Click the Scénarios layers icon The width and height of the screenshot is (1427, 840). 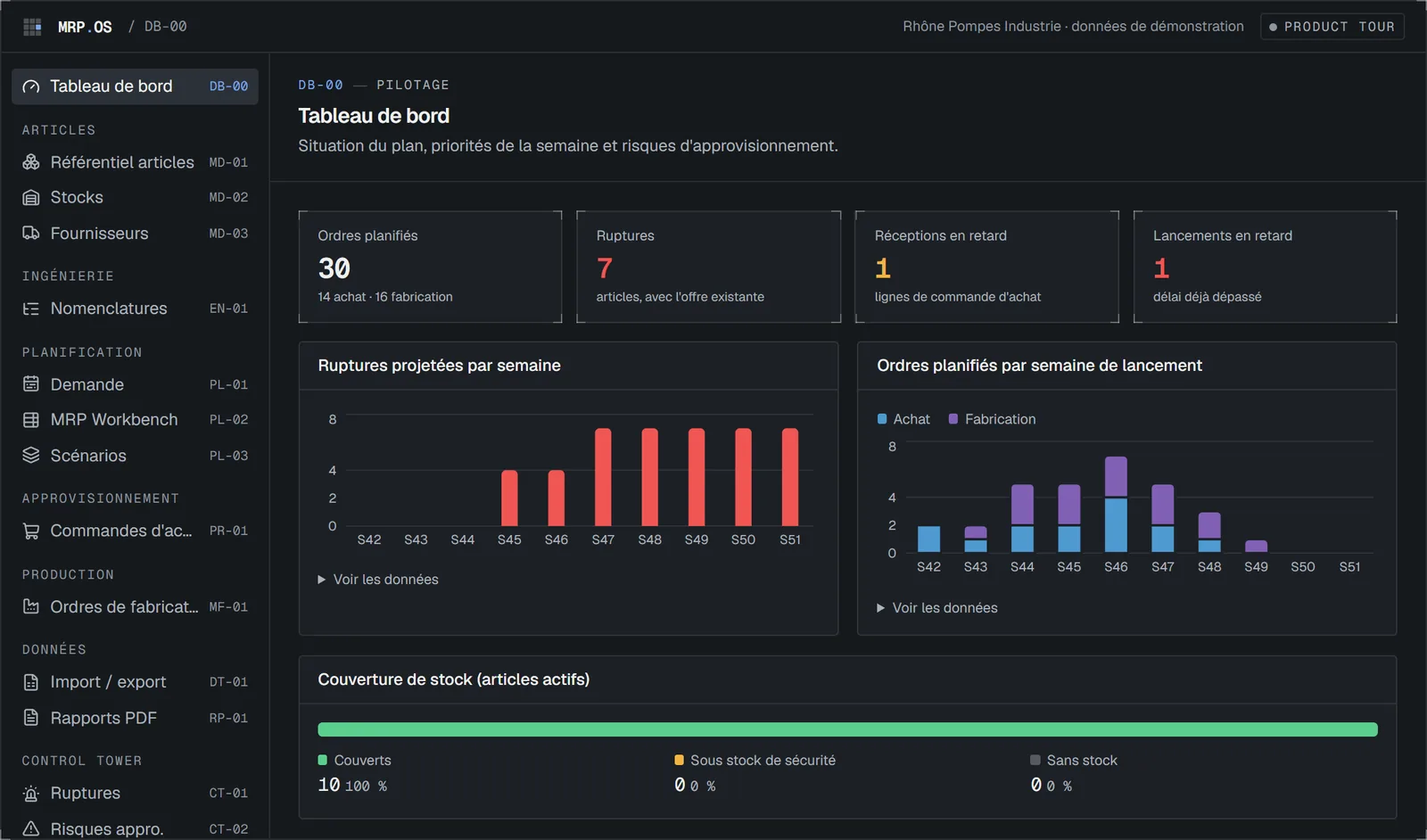(31, 456)
